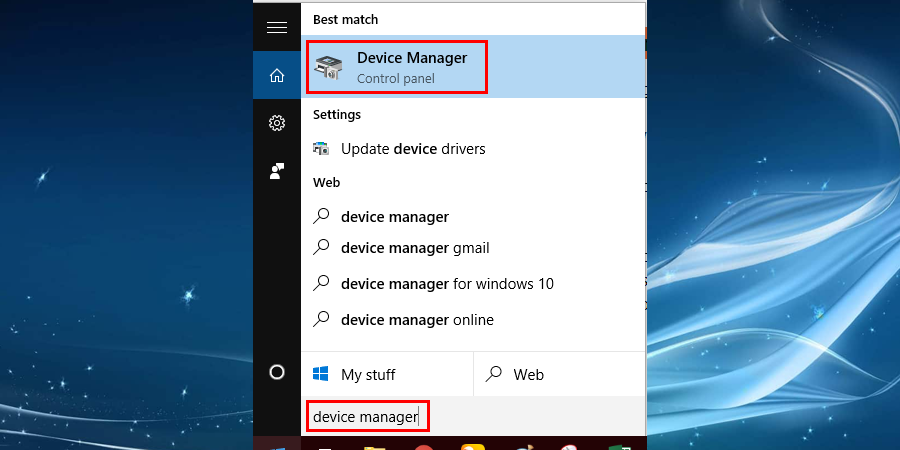Click the Best match heading
Screen dimensions: 900x450
pyautogui.click(x=346, y=20)
